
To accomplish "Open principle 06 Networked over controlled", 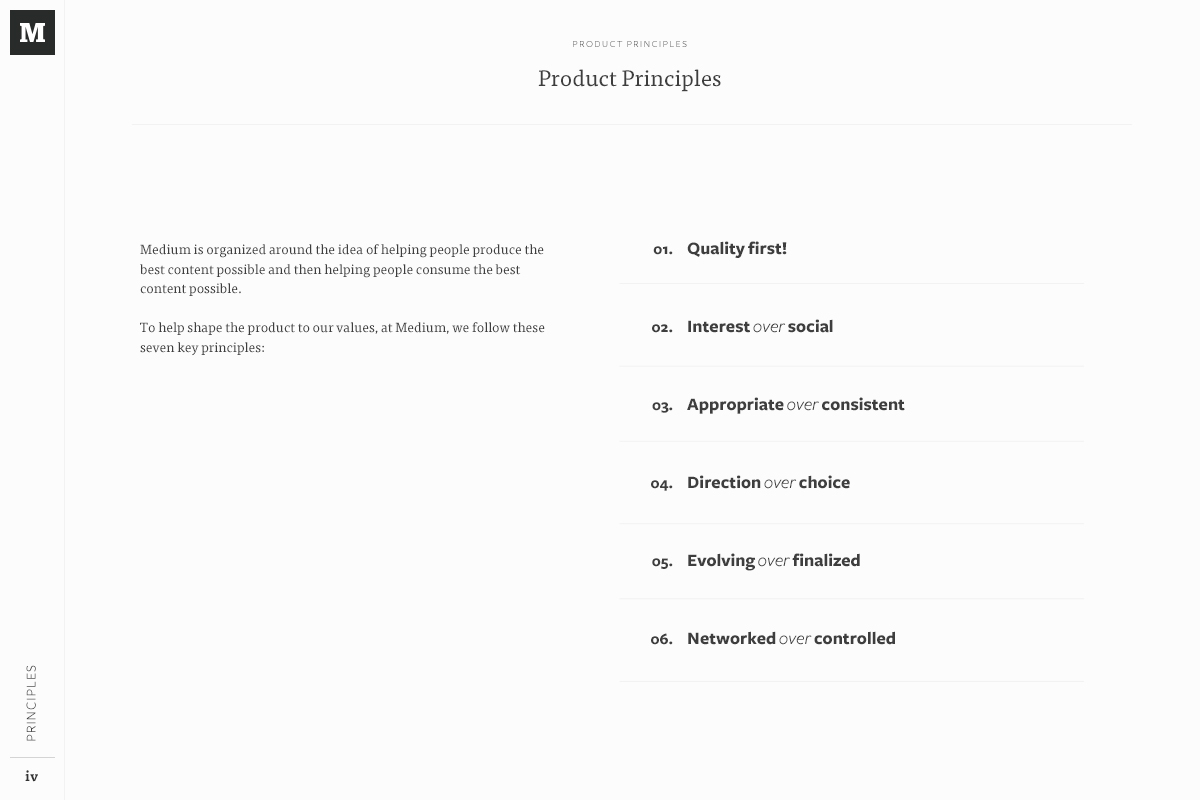I will [852, 638].
